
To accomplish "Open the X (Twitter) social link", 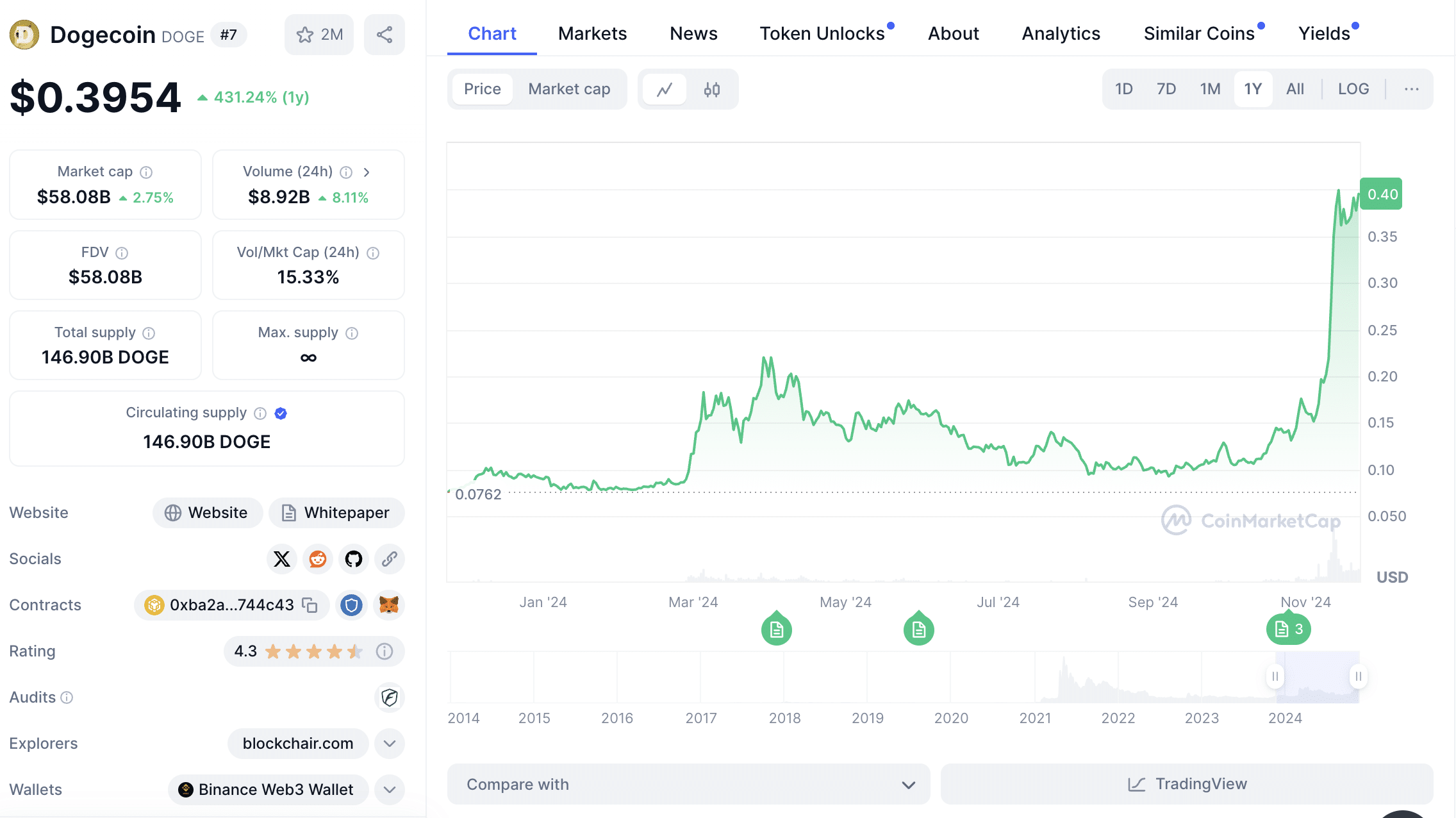I will pyautogui.click(x=282, y=559).
